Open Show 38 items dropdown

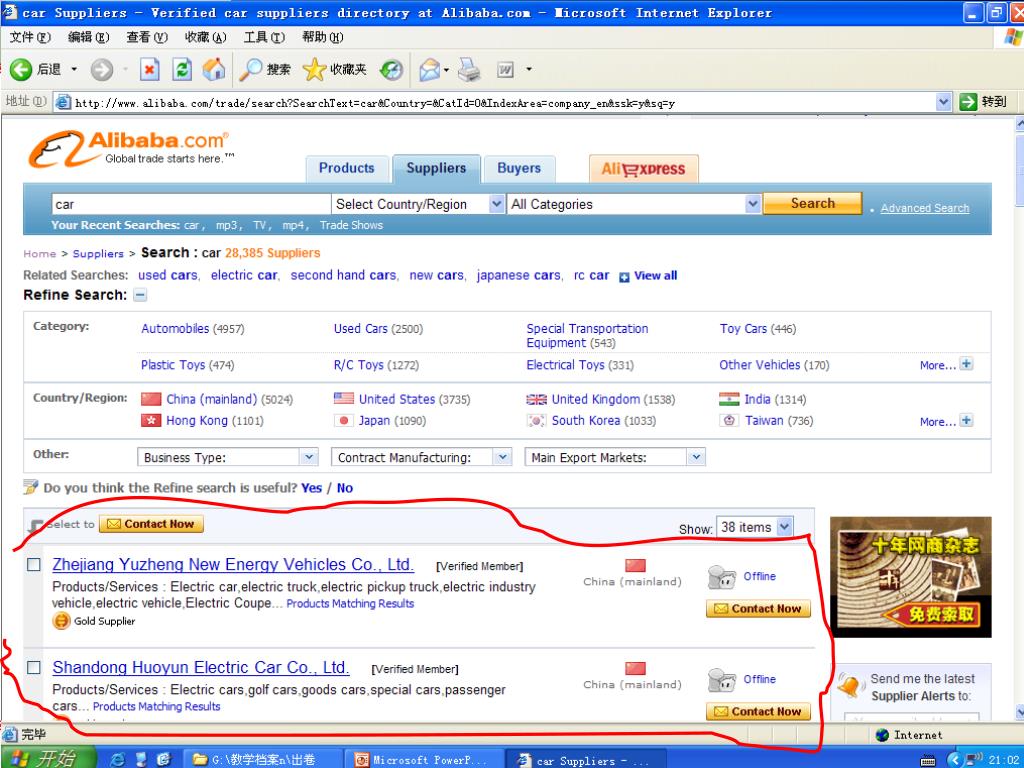coord(754,527)
